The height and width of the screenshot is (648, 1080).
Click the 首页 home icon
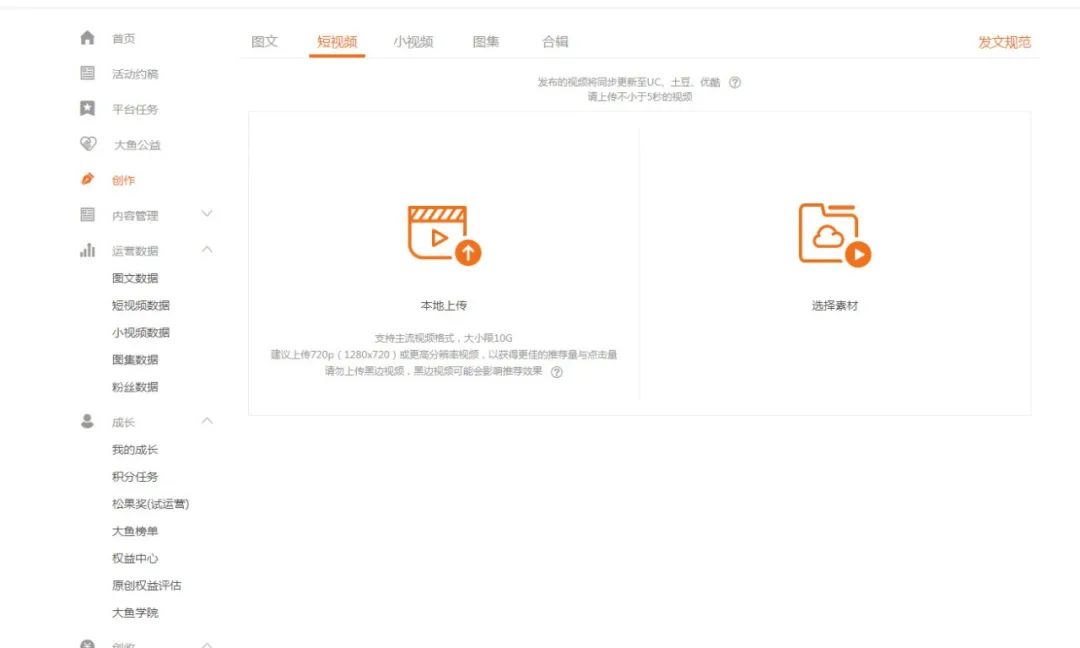coord(87,38)
